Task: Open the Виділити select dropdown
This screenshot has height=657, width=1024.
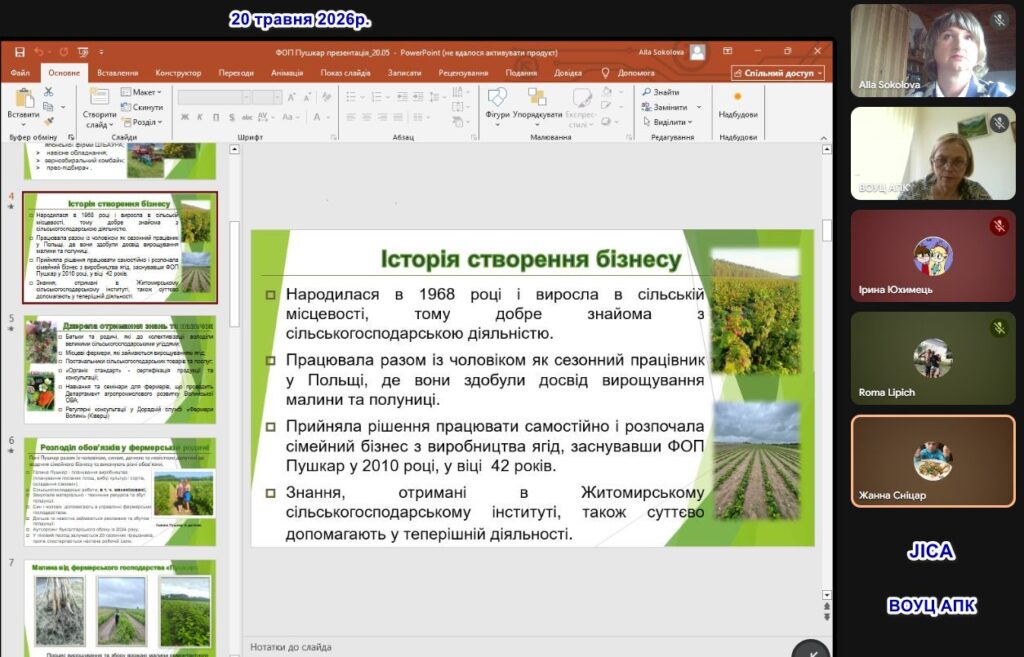Action: 667,122
